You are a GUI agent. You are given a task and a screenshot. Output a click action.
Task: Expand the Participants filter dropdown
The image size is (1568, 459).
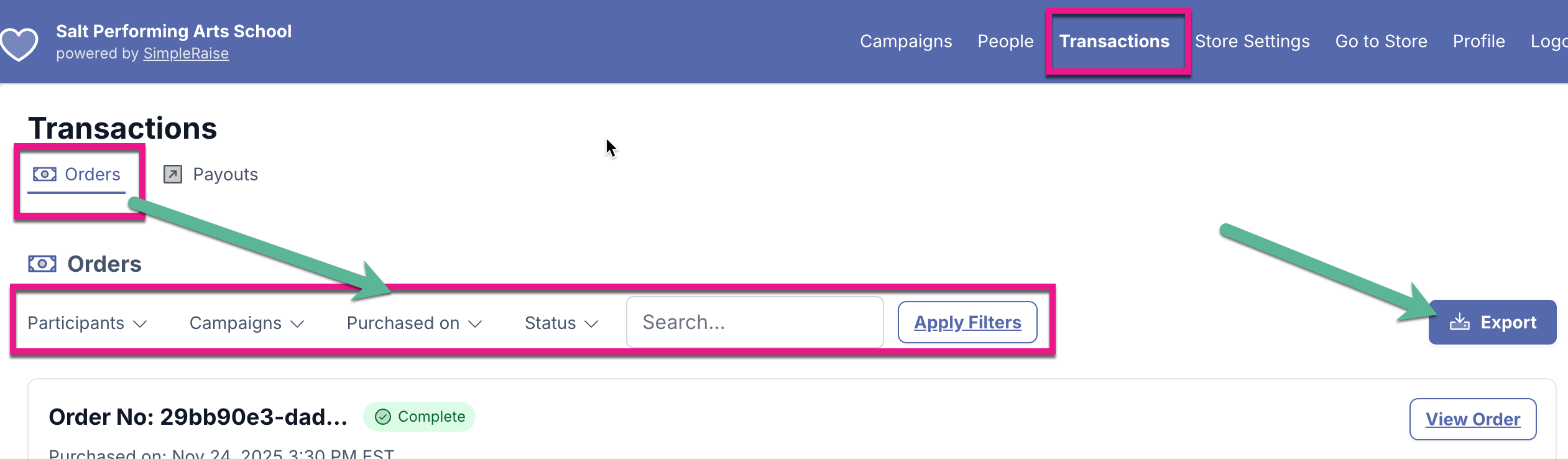coord(87,323)
